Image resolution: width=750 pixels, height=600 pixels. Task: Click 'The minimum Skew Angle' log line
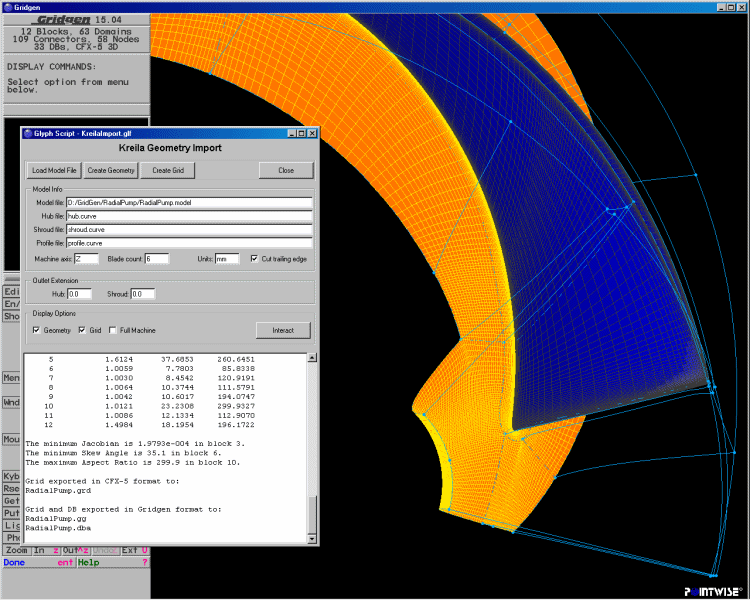coord(123,453)
